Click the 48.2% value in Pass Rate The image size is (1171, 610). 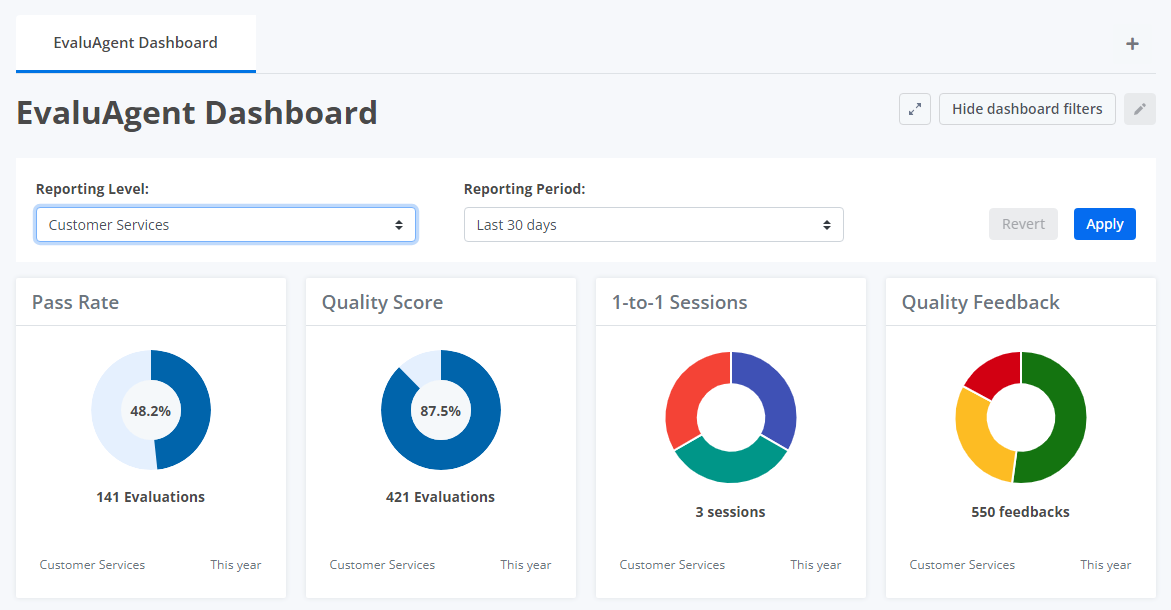(151, 411)
